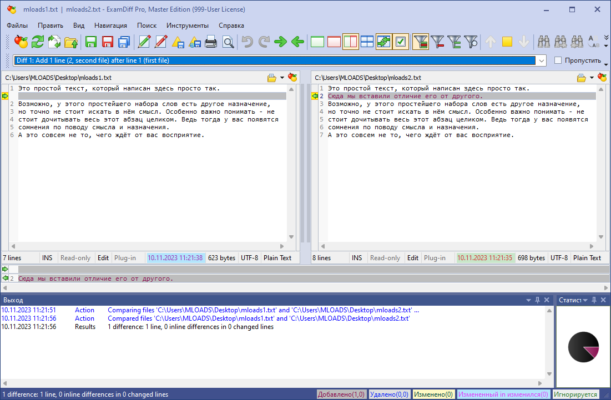This screenshot has width=611, height=400.
Task: Open the Статист panel dropdown arrow
Action: pyautogui.click(x=585, y=300)
